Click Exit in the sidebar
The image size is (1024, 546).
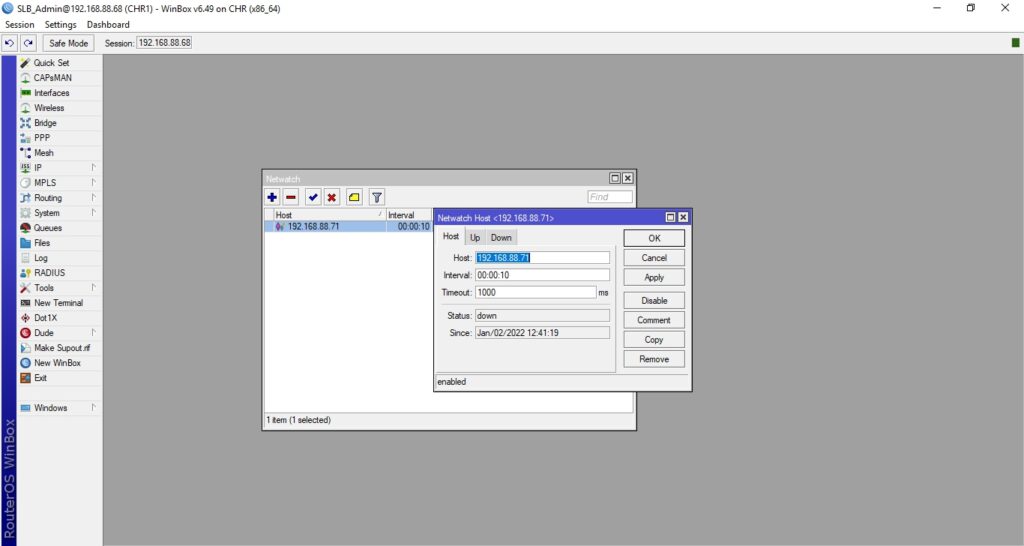coord(40,378)
